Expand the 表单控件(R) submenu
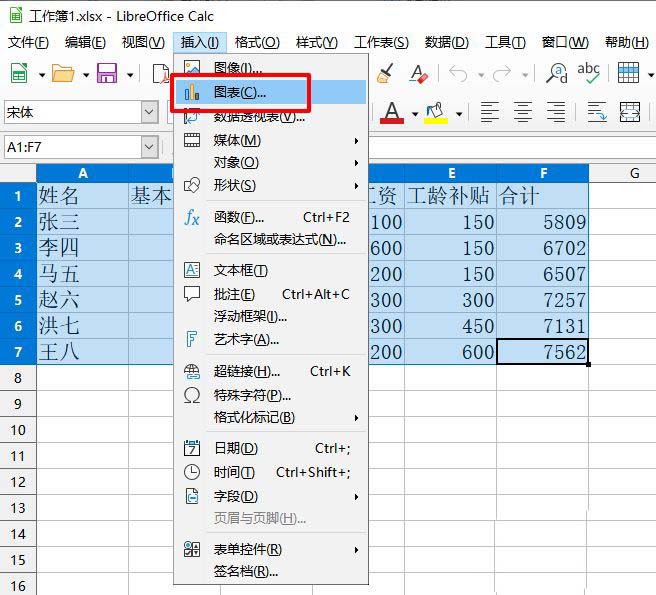The height and width of the screenshot is (595, 656). click(271, 549)
